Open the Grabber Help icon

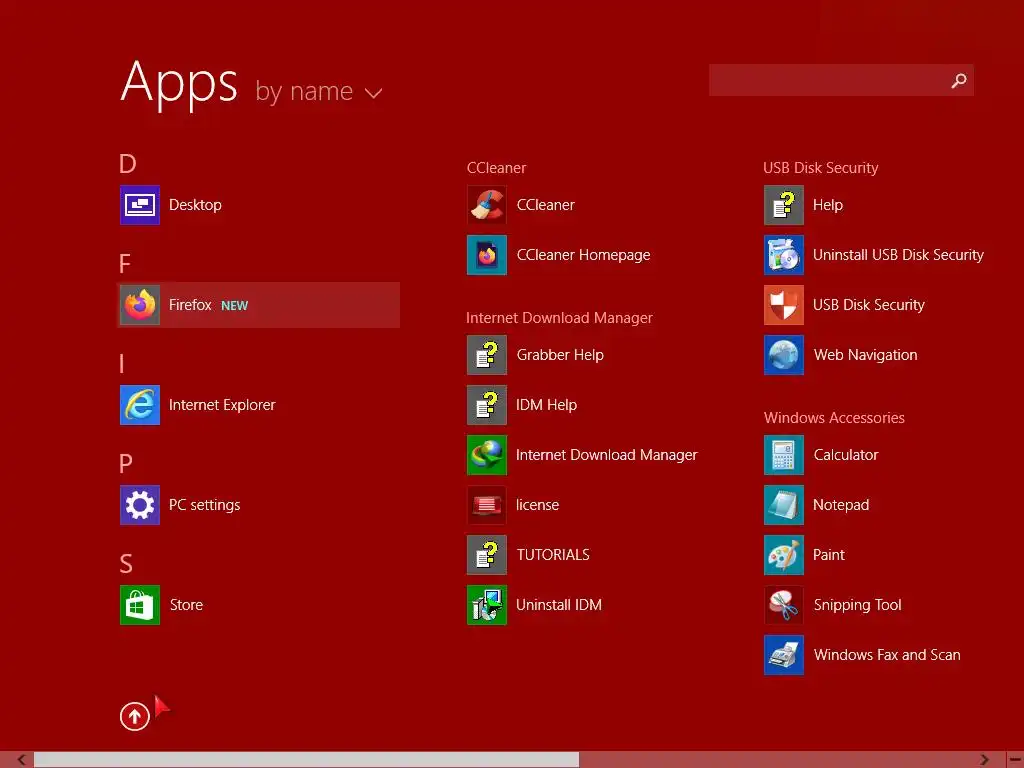click(x=487, y=355)
